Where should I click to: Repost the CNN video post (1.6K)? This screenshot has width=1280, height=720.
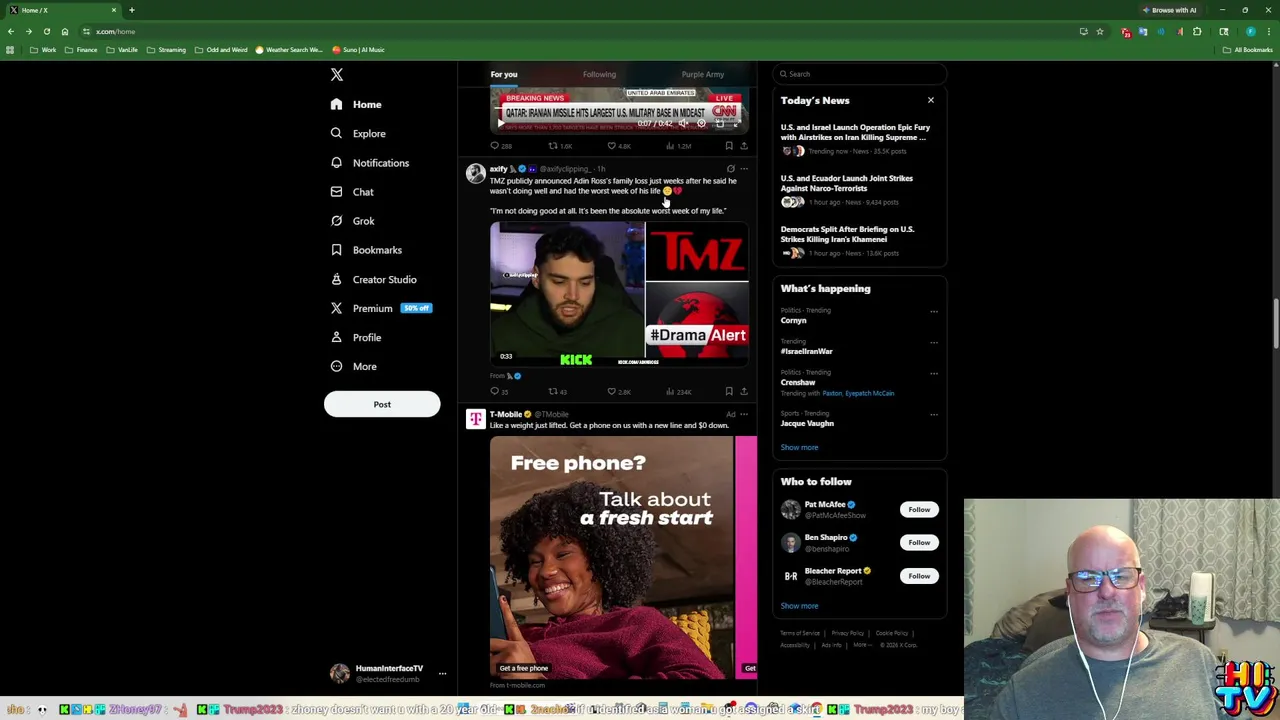point(559,146)
